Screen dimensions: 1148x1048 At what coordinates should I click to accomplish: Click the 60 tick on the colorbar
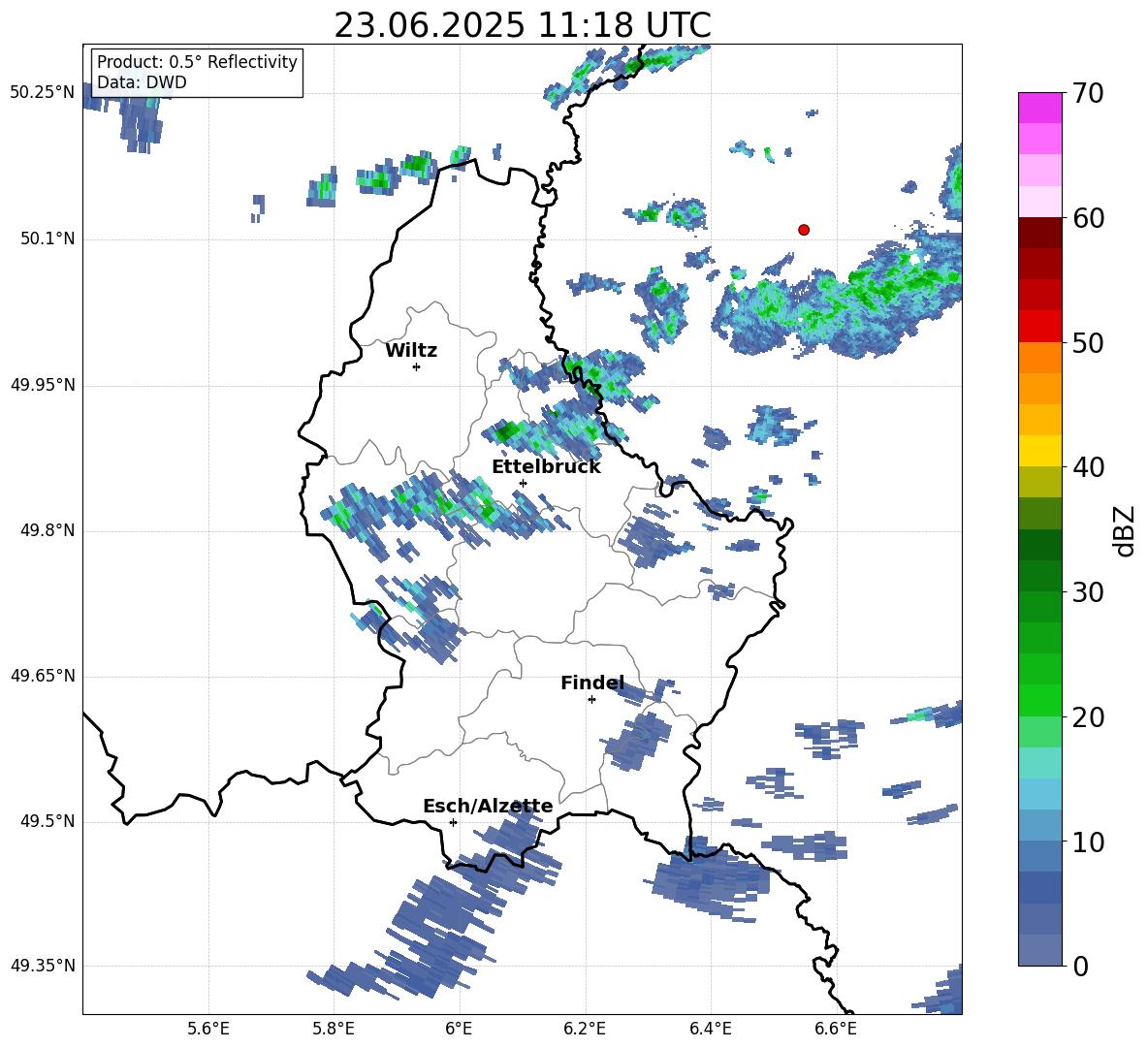(x=1088, y=218)
